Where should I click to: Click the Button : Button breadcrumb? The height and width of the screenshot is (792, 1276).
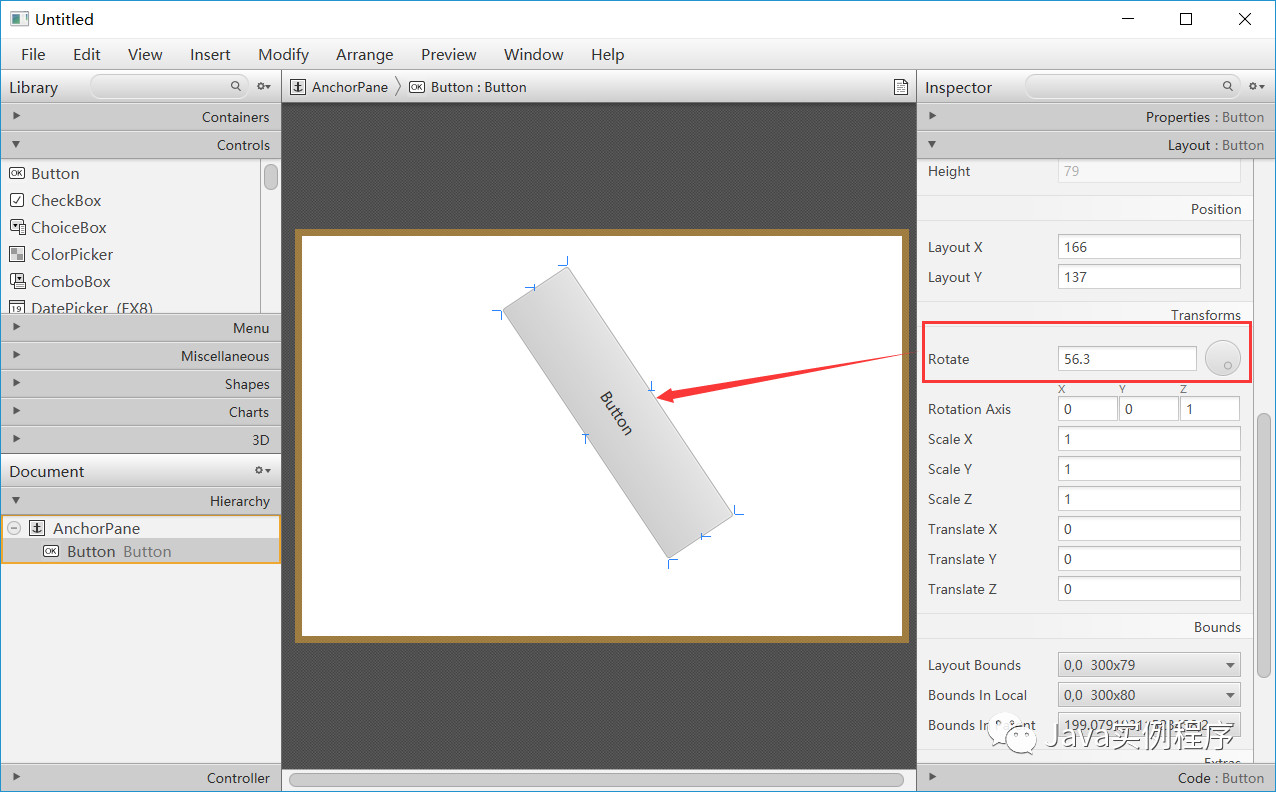tap(478, 87)
